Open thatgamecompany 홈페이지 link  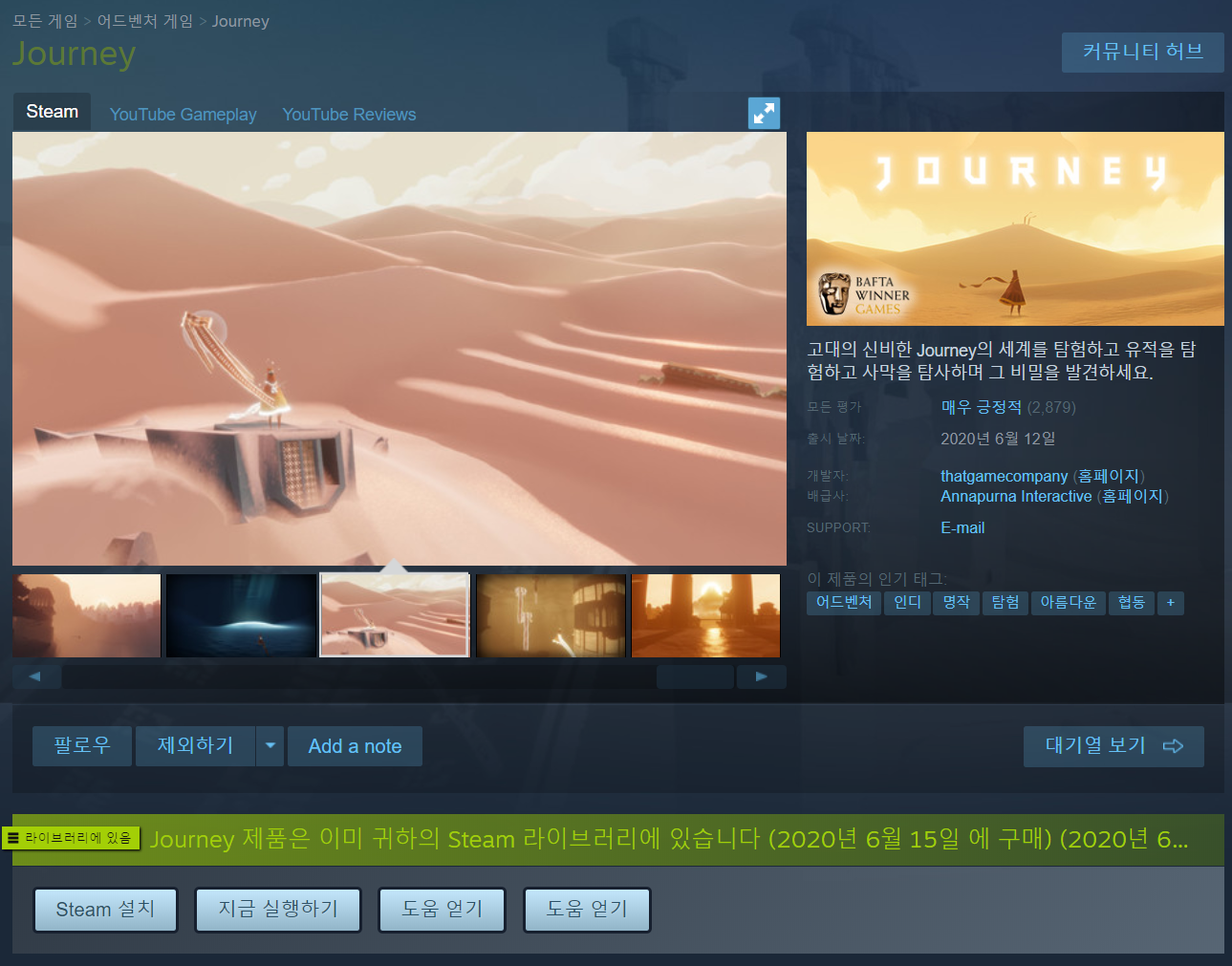point(1109,476)
